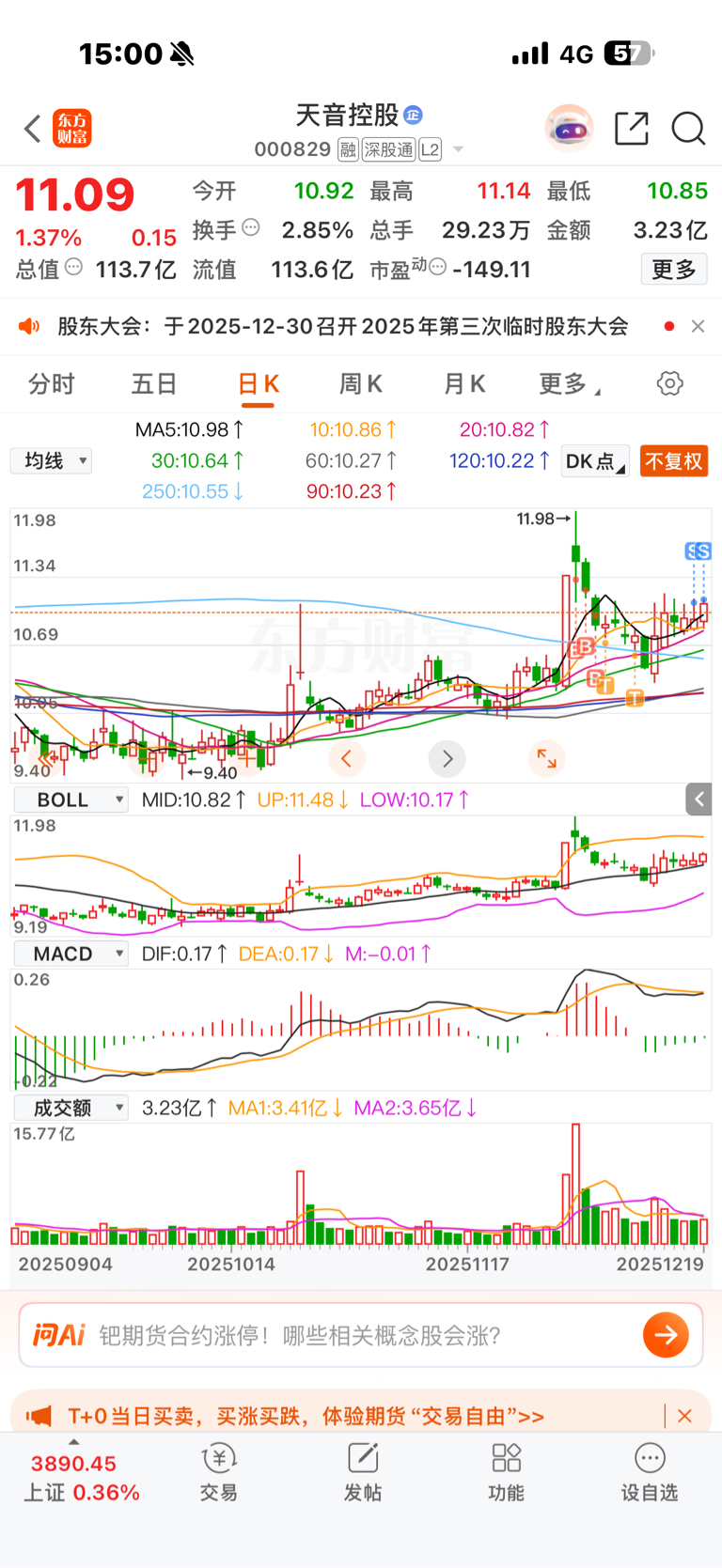Tap the AI question input field
722x1568 pixels.
[x=361, y=1335]
